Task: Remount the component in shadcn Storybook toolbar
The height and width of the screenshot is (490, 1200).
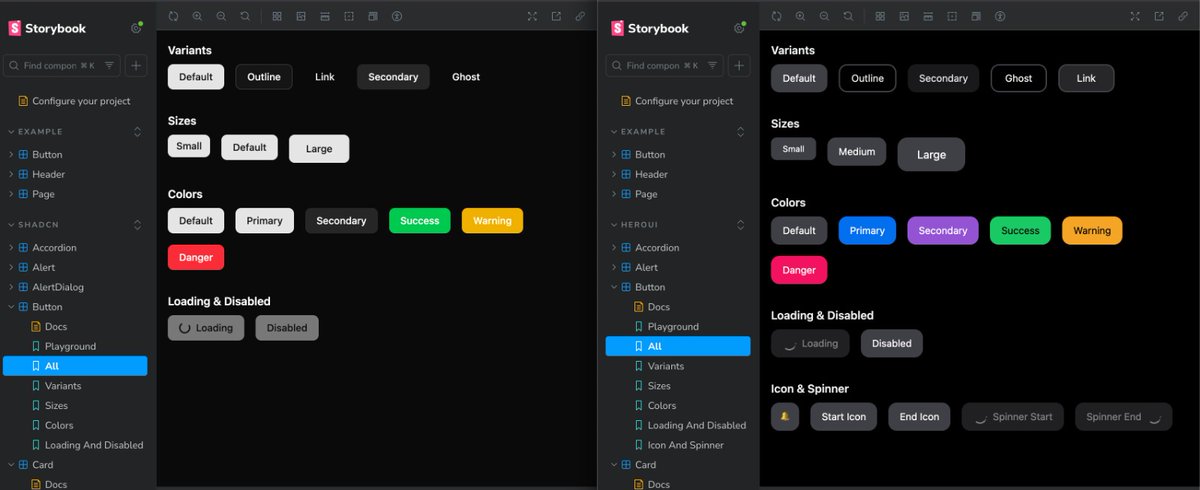Action: 173,16
